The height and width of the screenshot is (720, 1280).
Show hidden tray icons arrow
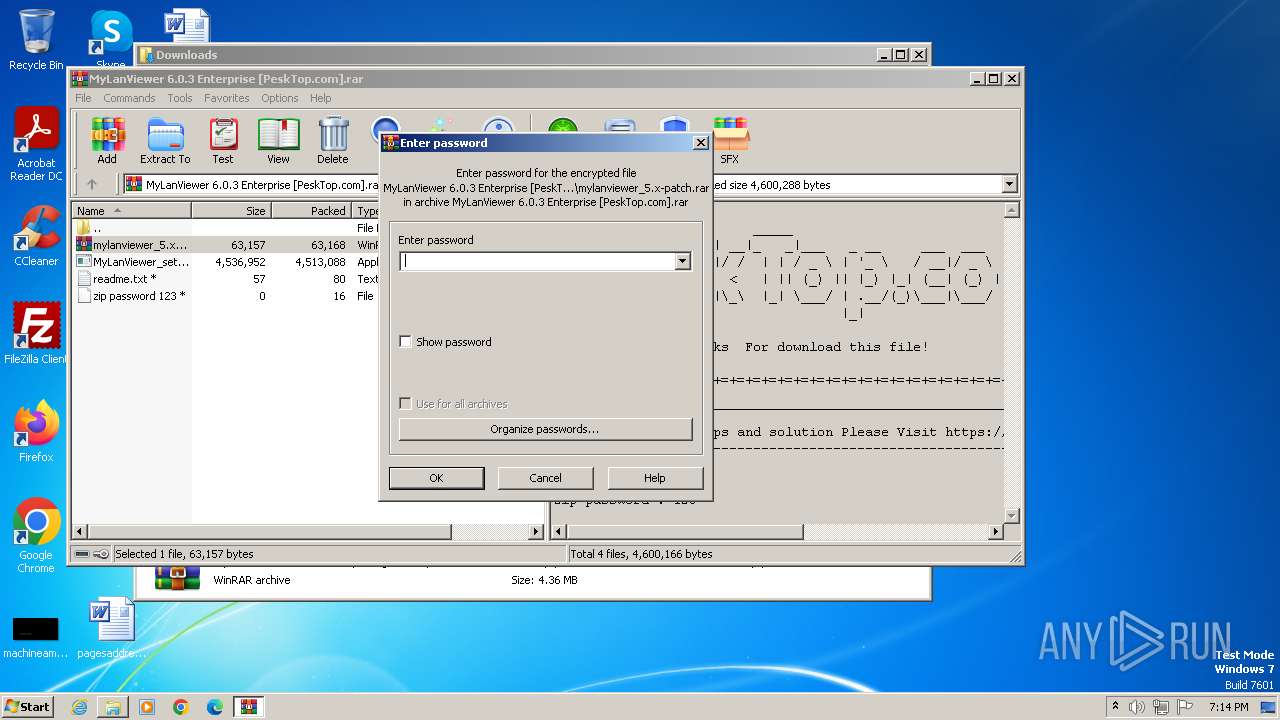1114,707
